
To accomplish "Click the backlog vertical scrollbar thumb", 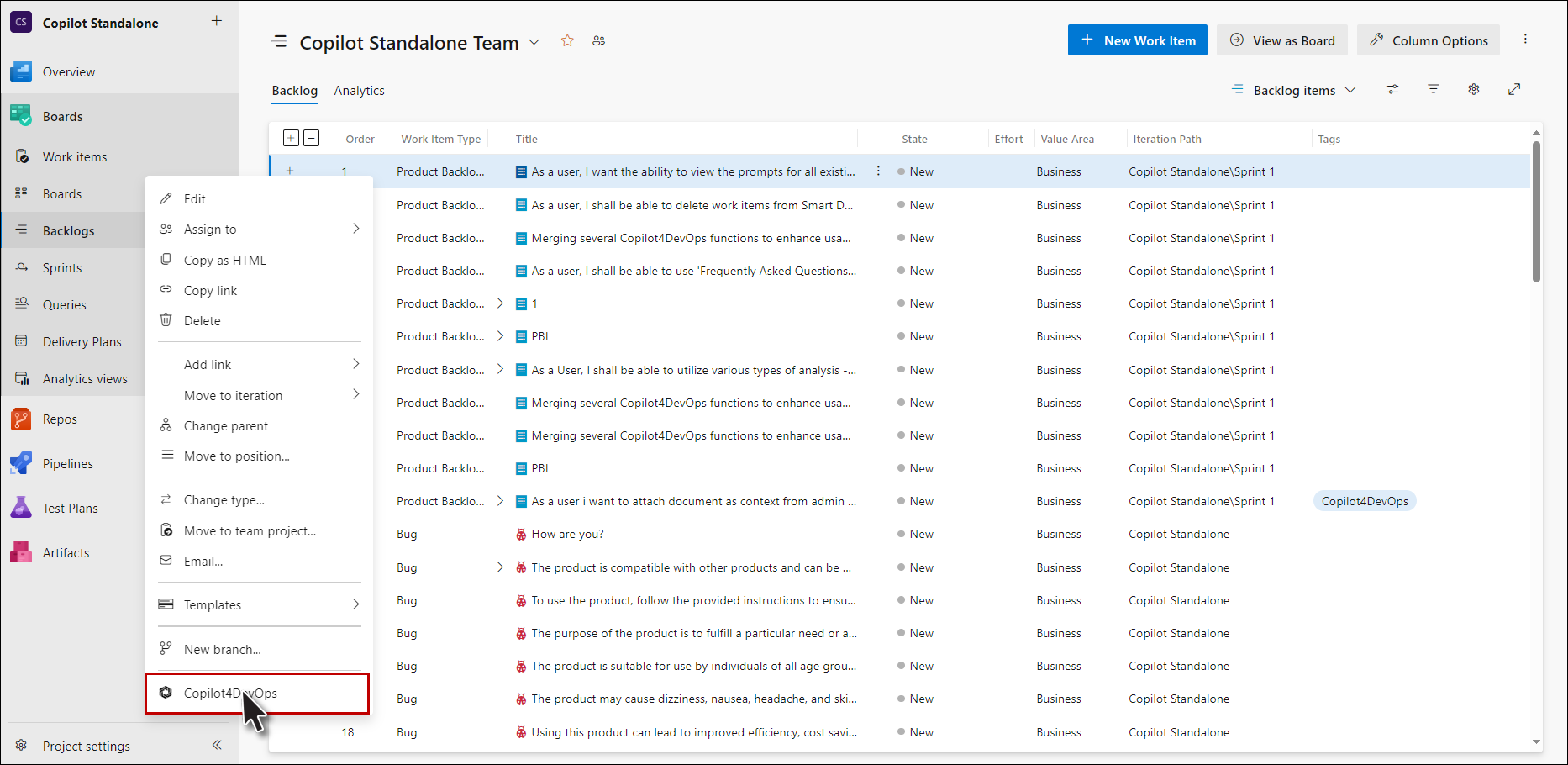I will tap(1536, 211).
